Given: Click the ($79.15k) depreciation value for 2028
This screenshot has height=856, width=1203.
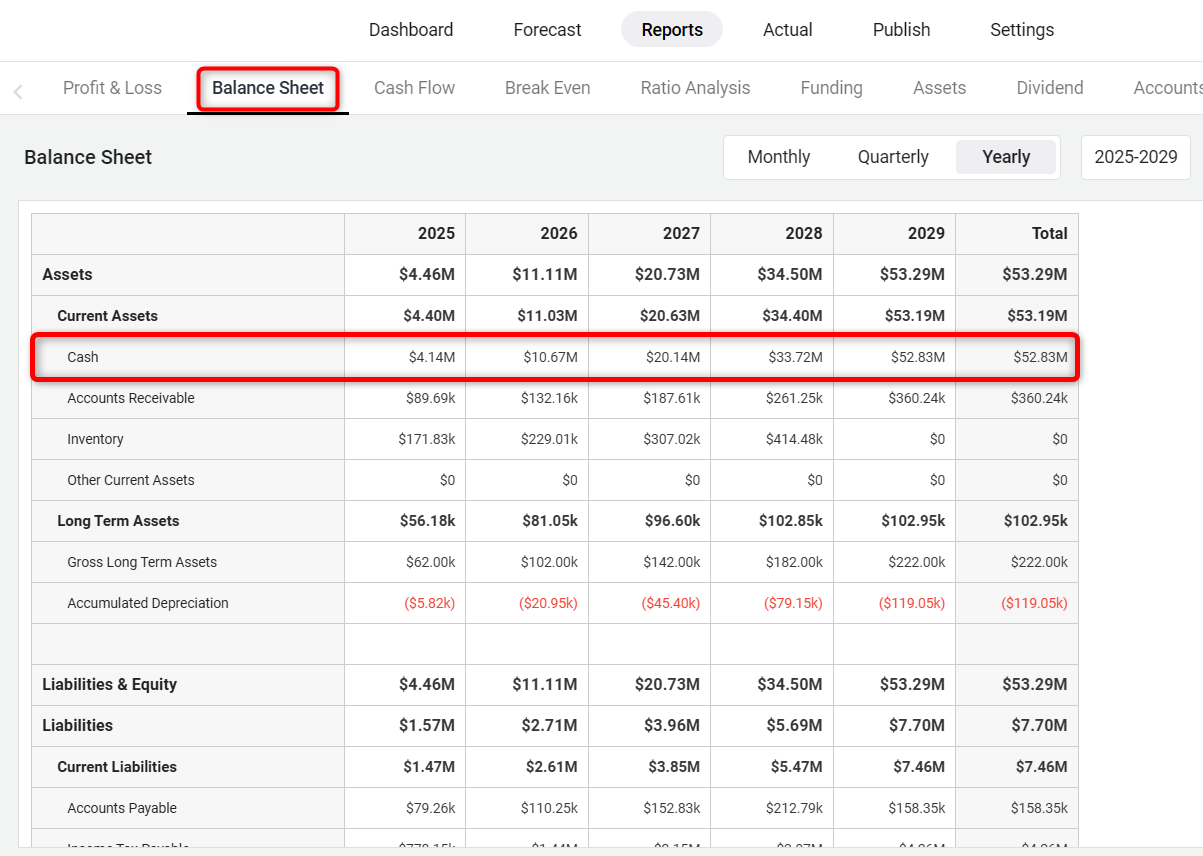Looking at the screenshot, I should [793, 603].
